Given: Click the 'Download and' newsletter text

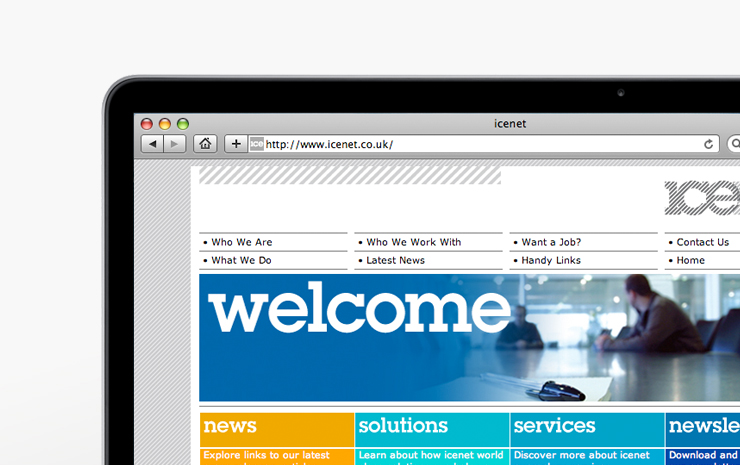Looking at the screenshot, I should click(703, 455).
